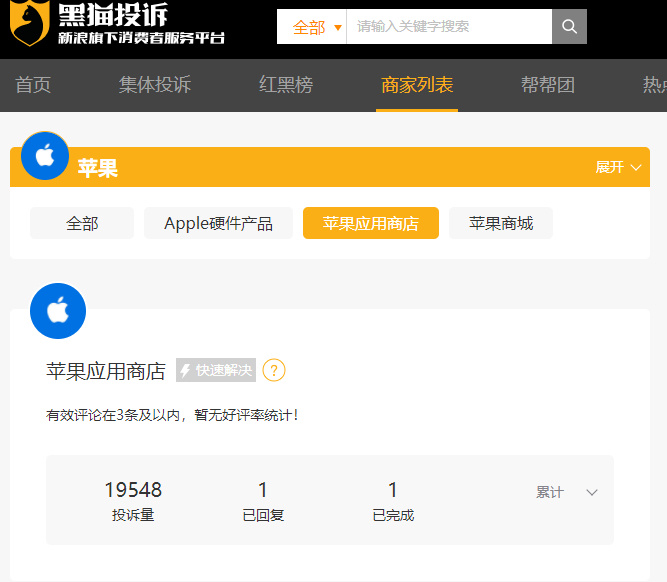Open 集体投诉 navigation tab
The width and height of the screenshot is (667, 582).
pyautogui.click(x=155, y=85)
